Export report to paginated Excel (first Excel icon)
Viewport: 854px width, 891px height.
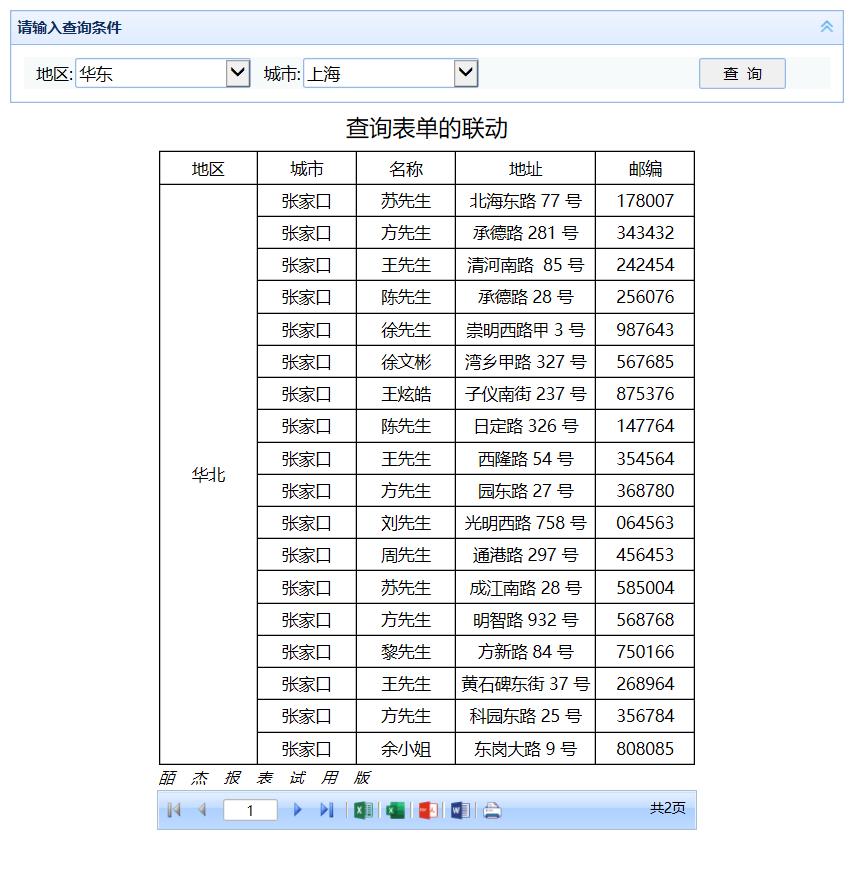[x=364, y=810]
